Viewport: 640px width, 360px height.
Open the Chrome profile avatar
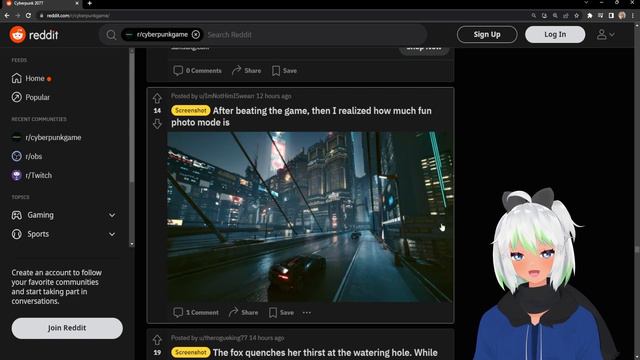pyautogui.click(x=622, y=16)
